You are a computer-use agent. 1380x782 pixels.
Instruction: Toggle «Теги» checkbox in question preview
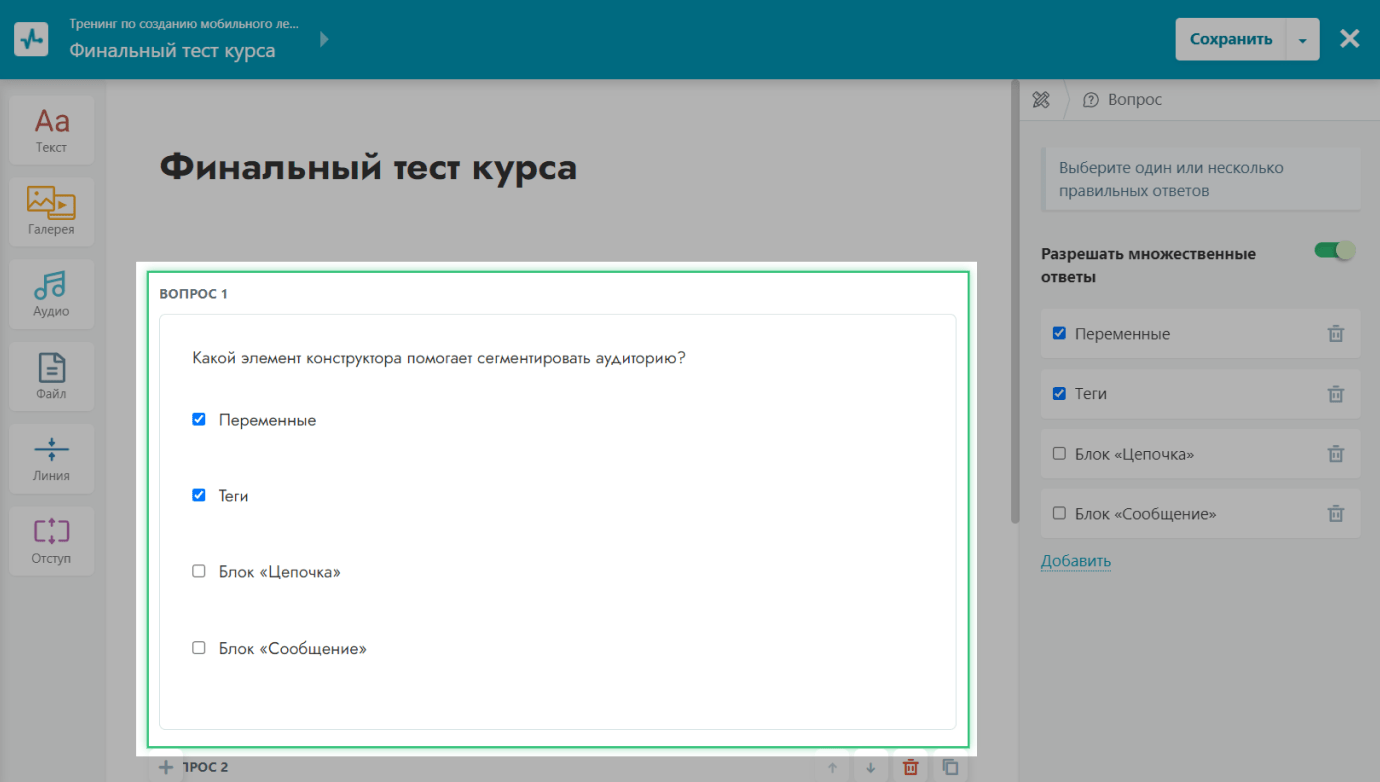tap(198, 495)
